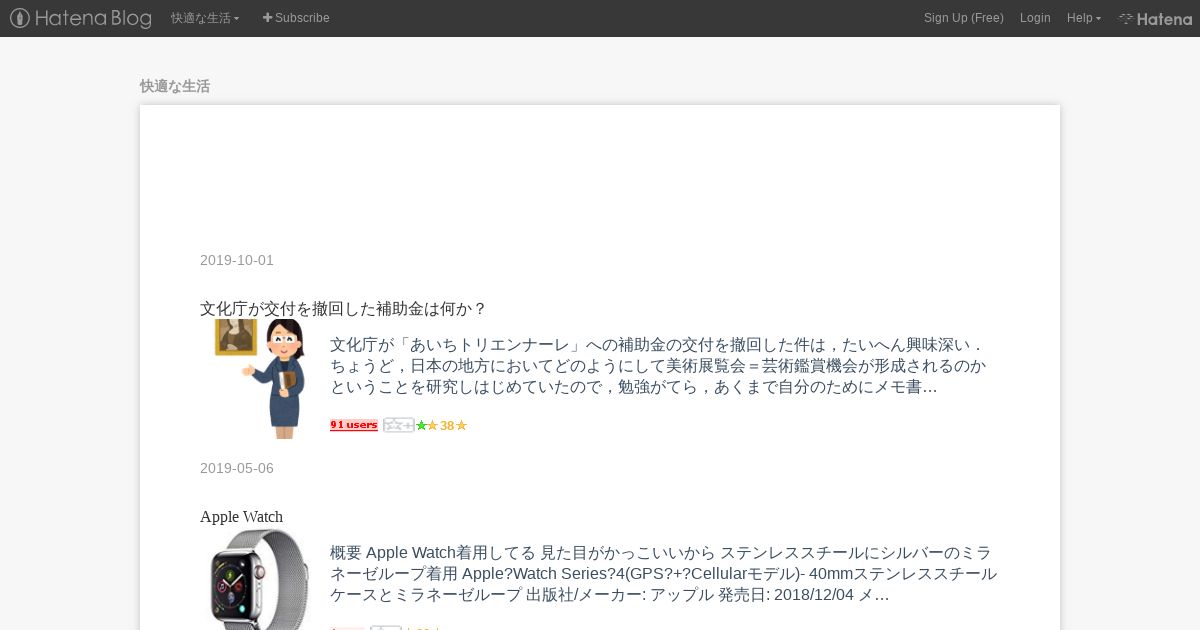View the 91 users bookmark count
The width and height of the screenshot is (1200, 630).
coord(354,425)
